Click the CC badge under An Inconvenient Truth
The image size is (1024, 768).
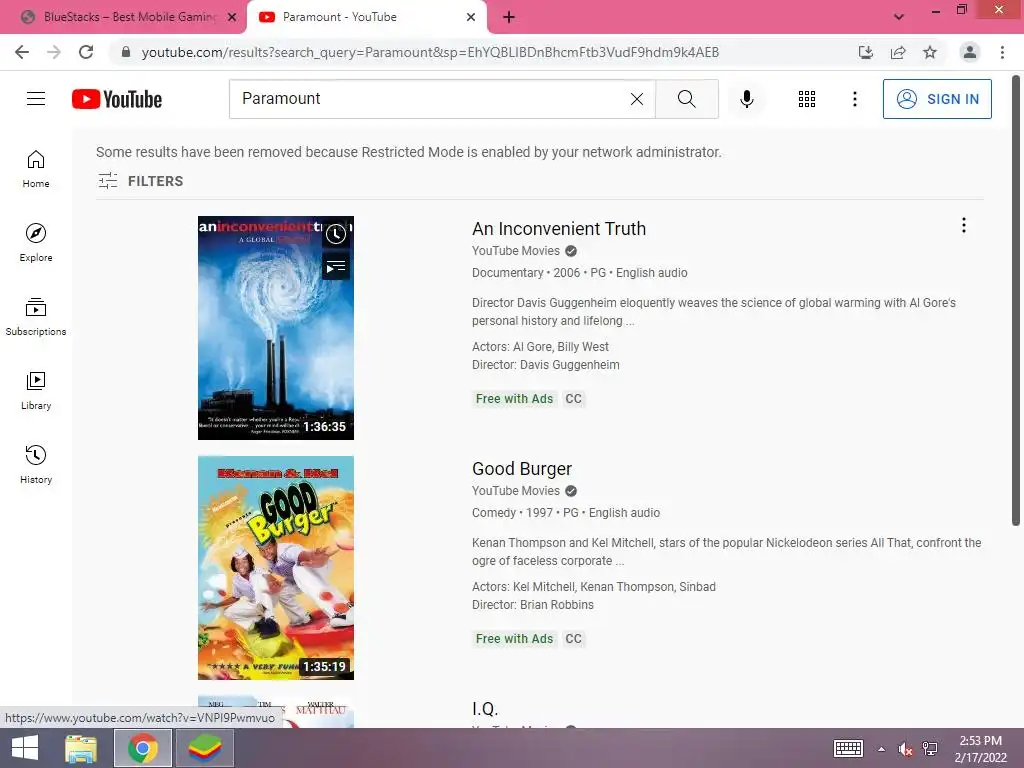click(x=573, y=399)
